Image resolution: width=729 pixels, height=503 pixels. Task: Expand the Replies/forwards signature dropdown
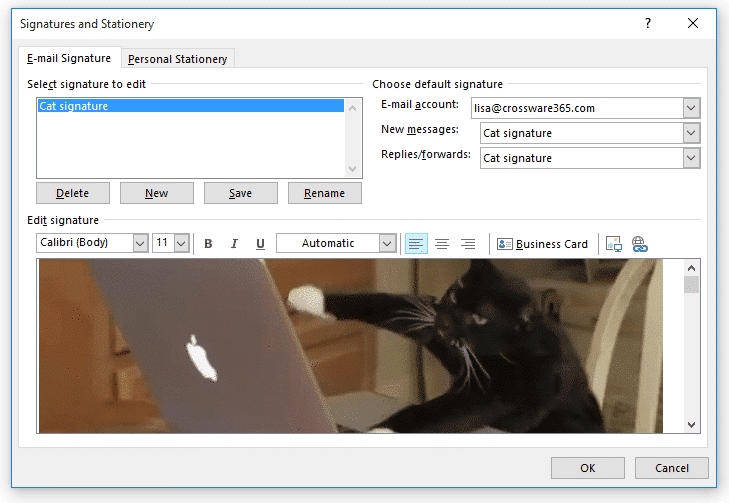click(x=691, y=158)
